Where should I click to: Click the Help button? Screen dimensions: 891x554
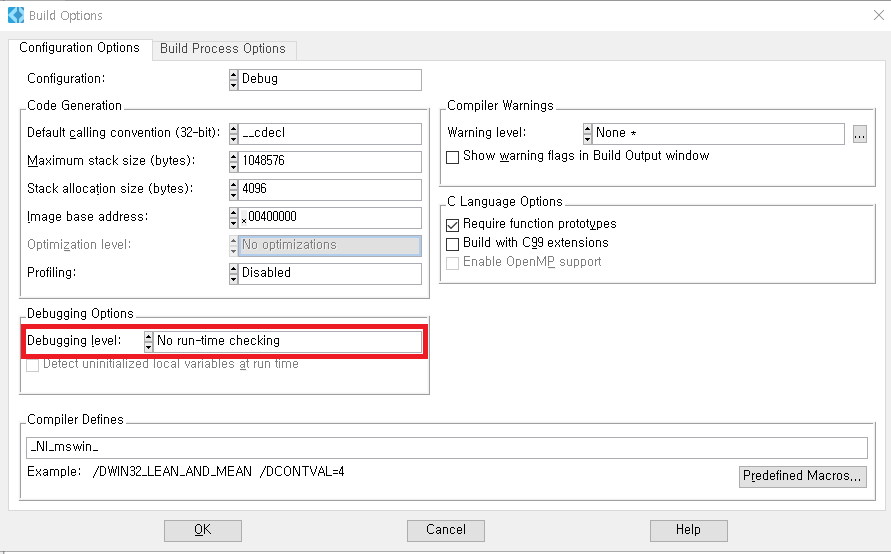[688, 530]
